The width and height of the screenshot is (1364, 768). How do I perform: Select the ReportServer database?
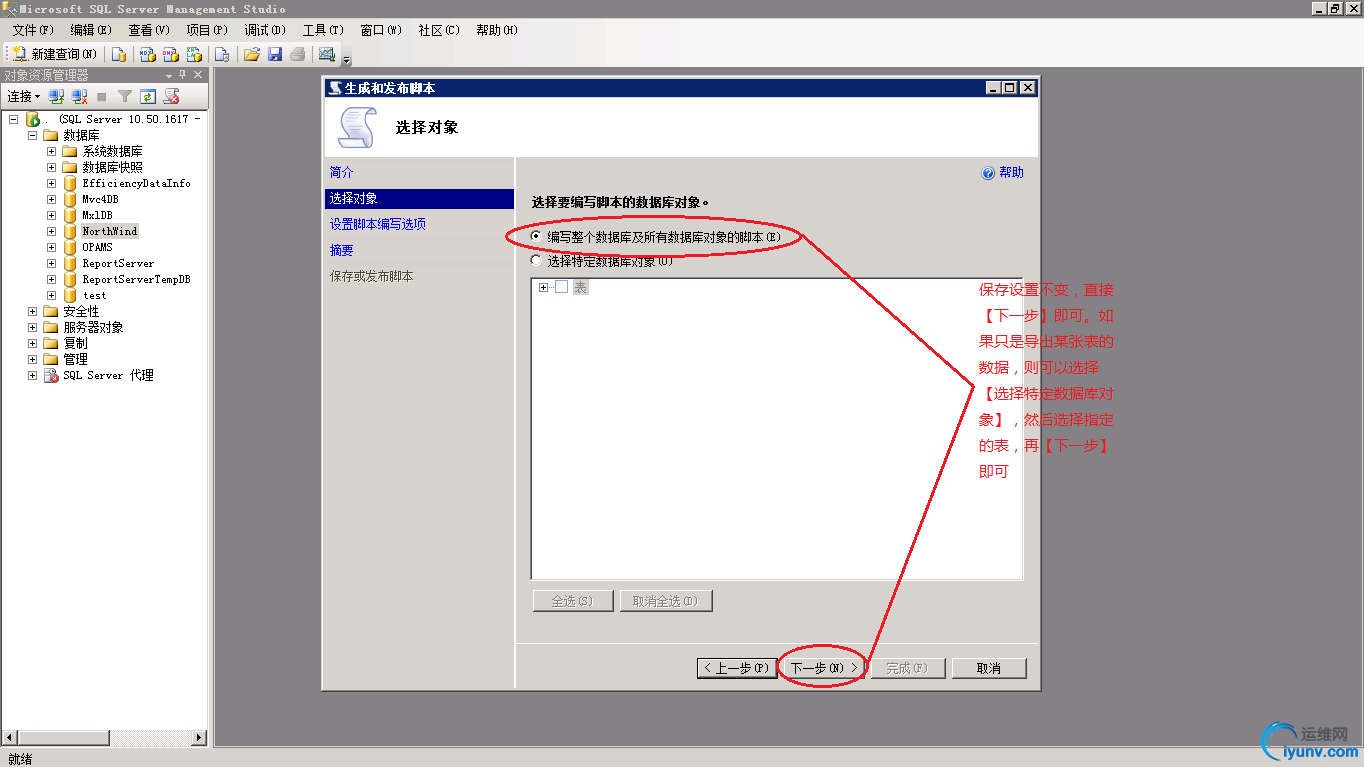pos(118,263)
